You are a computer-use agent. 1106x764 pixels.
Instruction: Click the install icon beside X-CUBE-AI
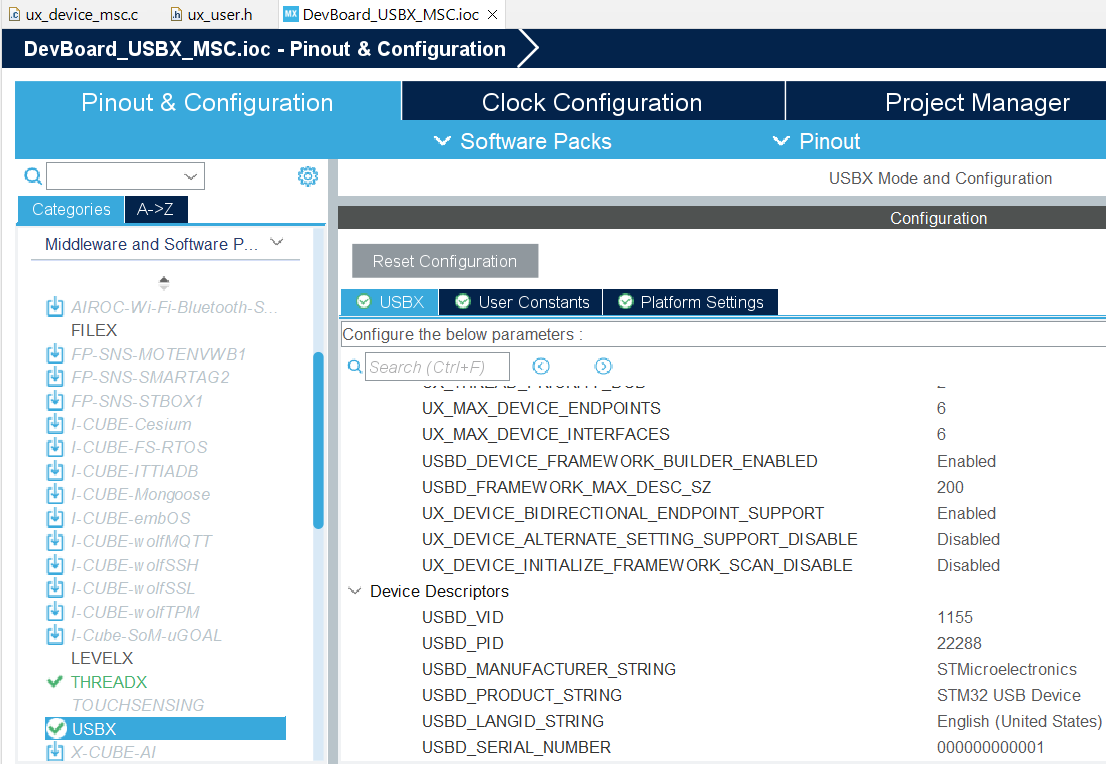pos(55,751)
